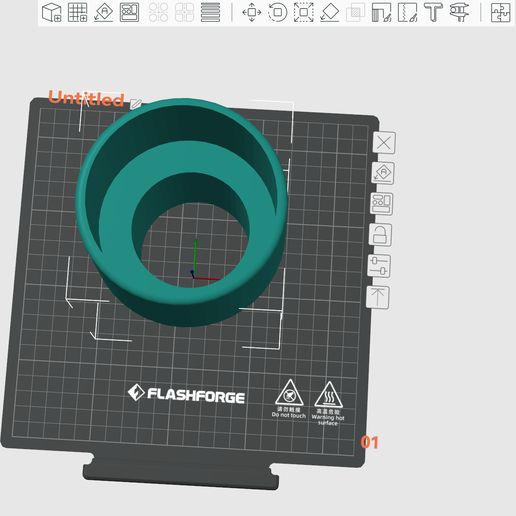Image resolution: width=516 pixels, height=516 pixels.
Task: Select the Move tool
Action: coord(252,12)
